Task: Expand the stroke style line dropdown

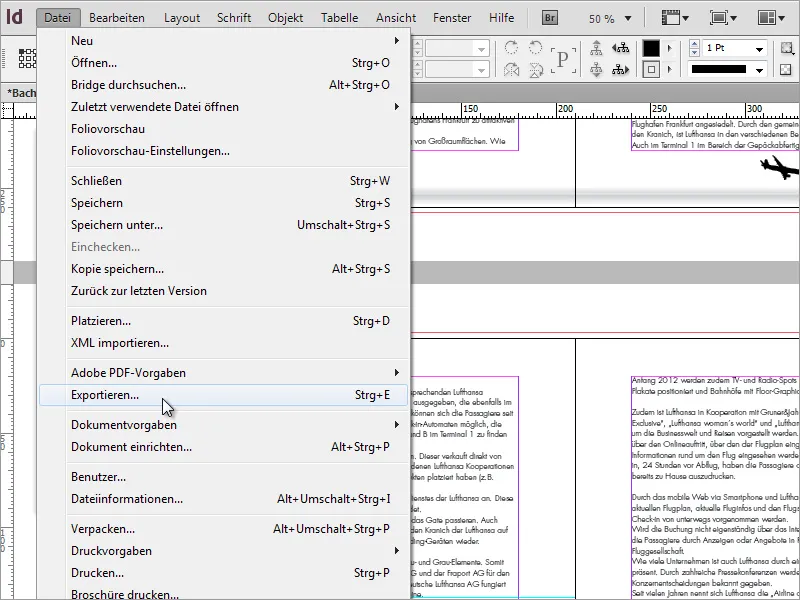Action: click(x=759, y=70)
